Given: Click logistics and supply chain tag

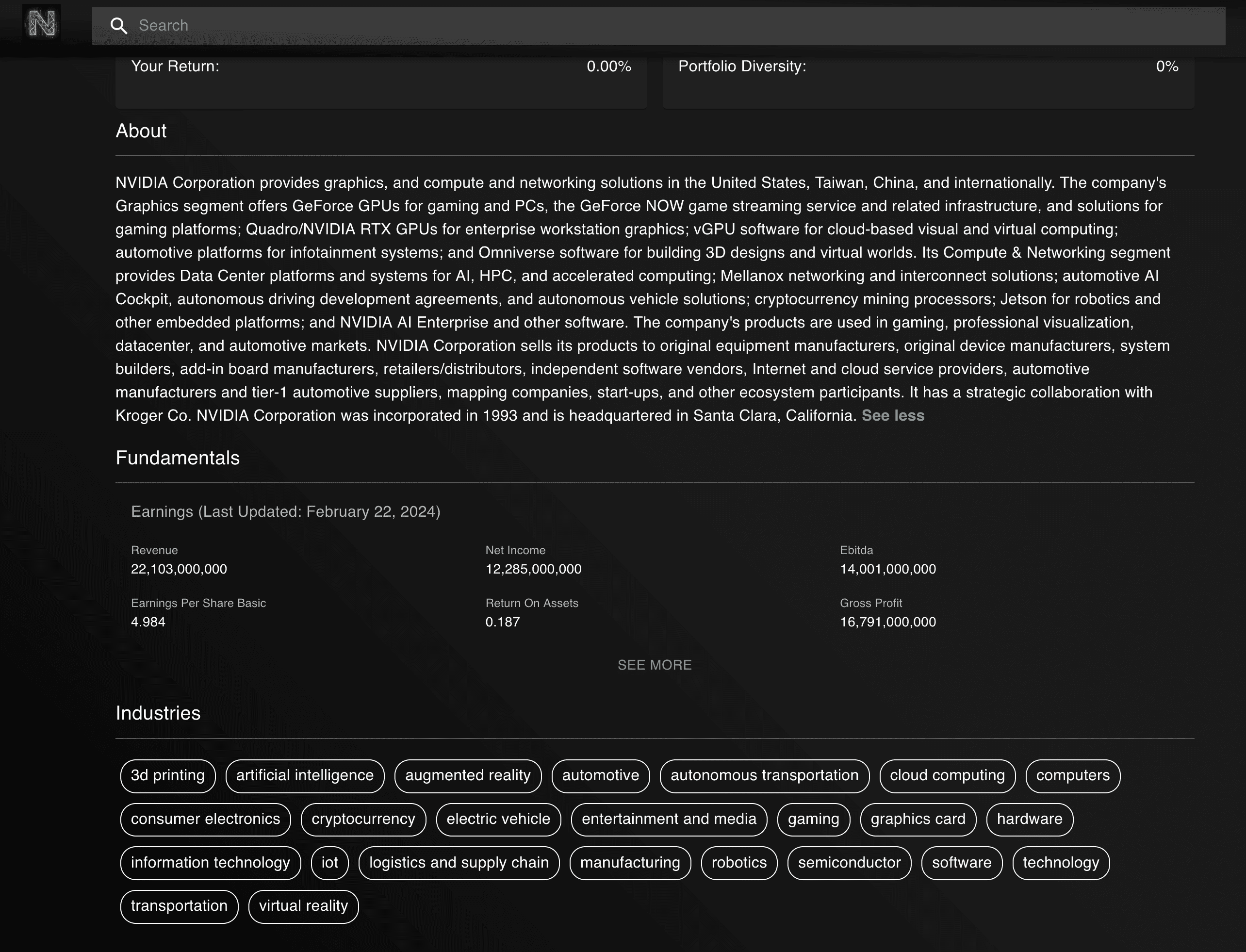Looking at the screenshot, I should [x=459, y=862].
